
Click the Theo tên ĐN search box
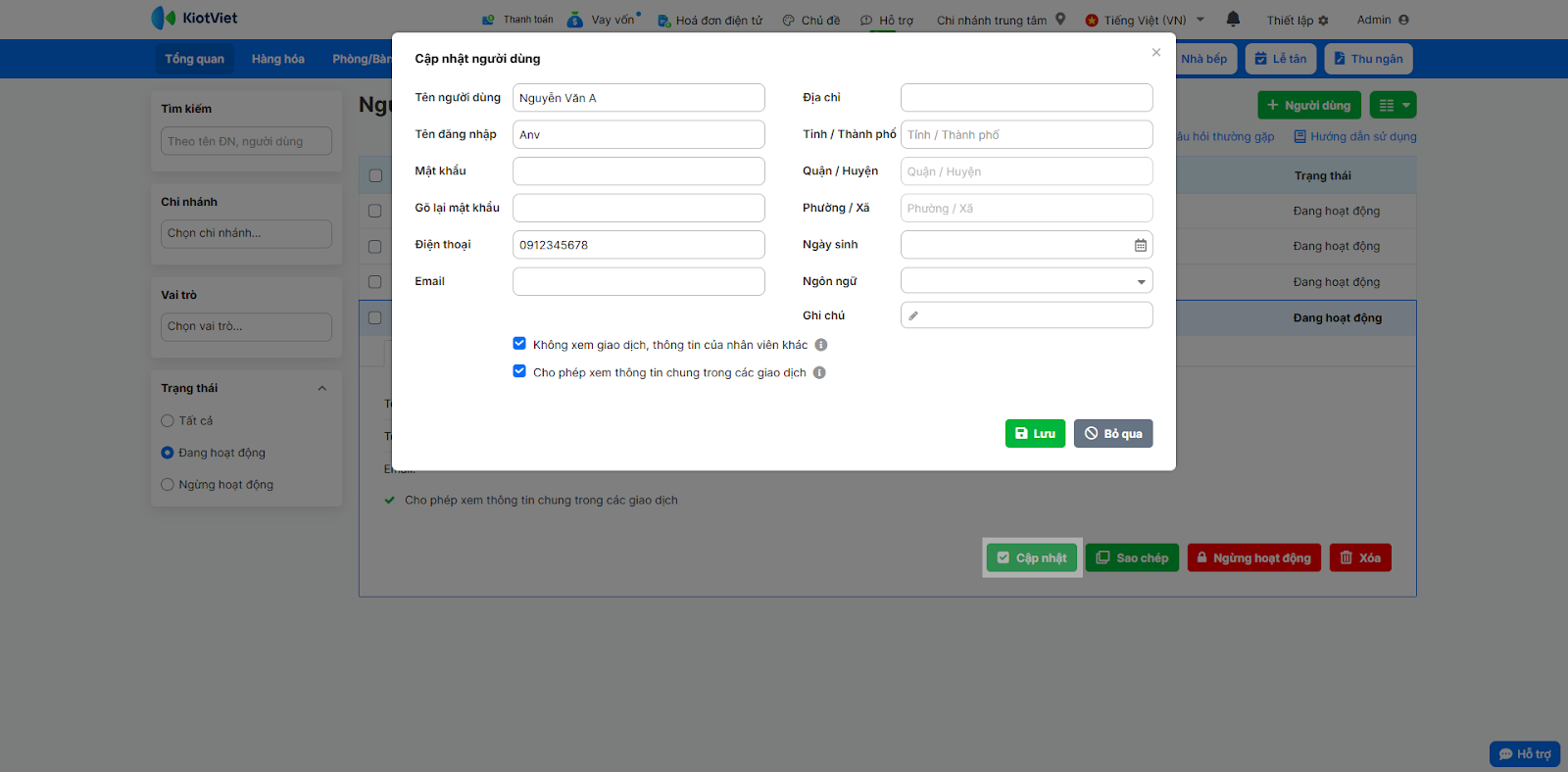[246, 141]
